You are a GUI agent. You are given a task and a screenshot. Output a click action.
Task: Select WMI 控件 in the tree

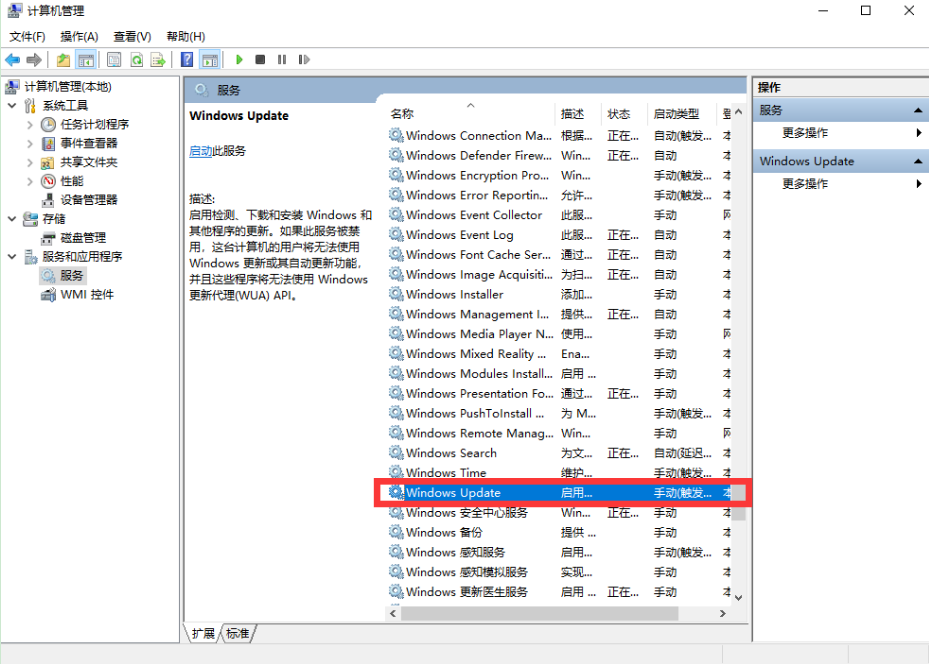pos(87,294)
